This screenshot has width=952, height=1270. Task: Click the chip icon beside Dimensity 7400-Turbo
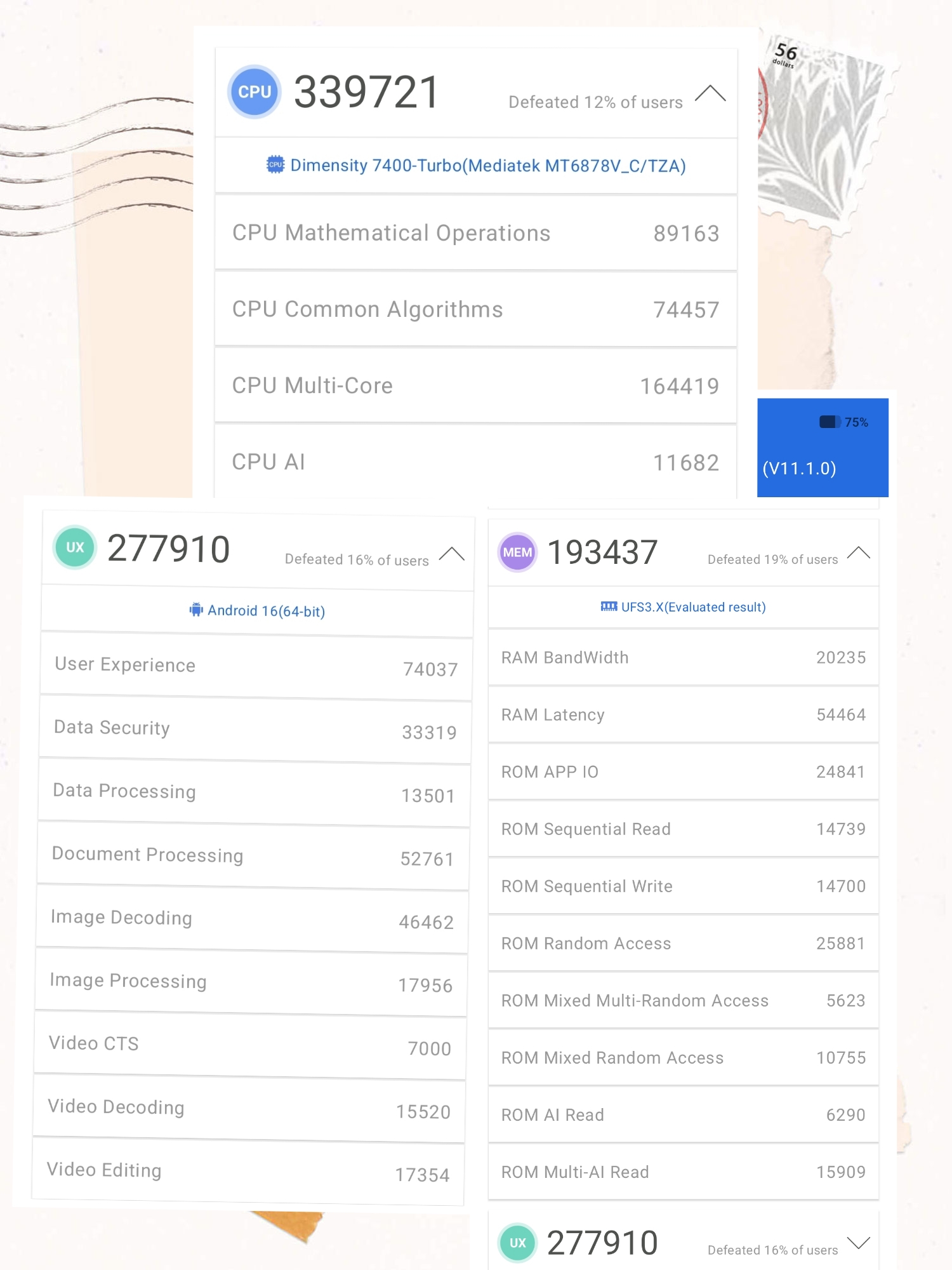click(x=275, y=165)
